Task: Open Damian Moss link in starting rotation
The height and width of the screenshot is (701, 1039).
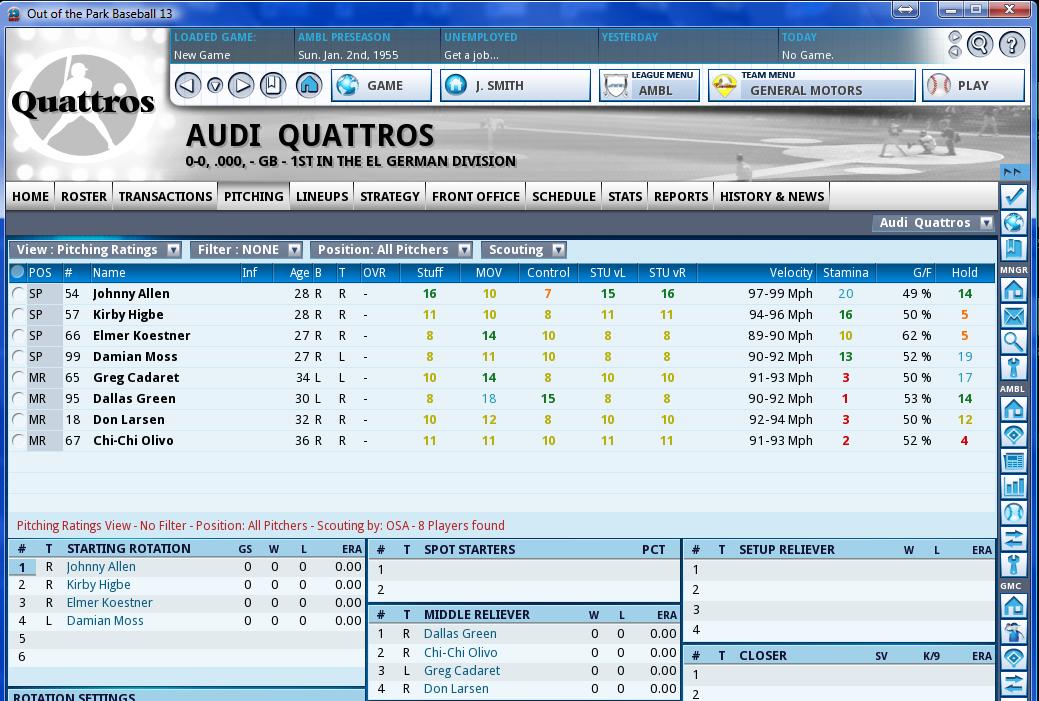Action: coord(105,621)
